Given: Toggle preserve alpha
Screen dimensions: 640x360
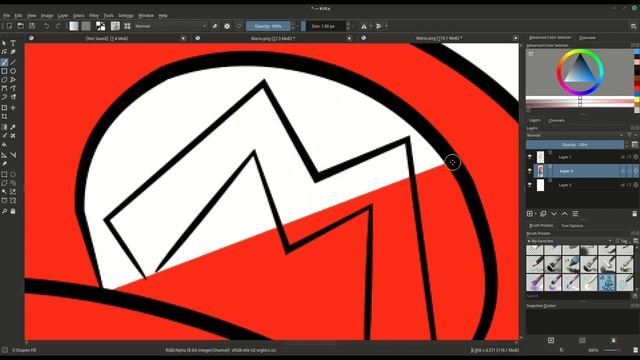Looking at the screenshot, I should pyautogui.click(x=227, y=26).
